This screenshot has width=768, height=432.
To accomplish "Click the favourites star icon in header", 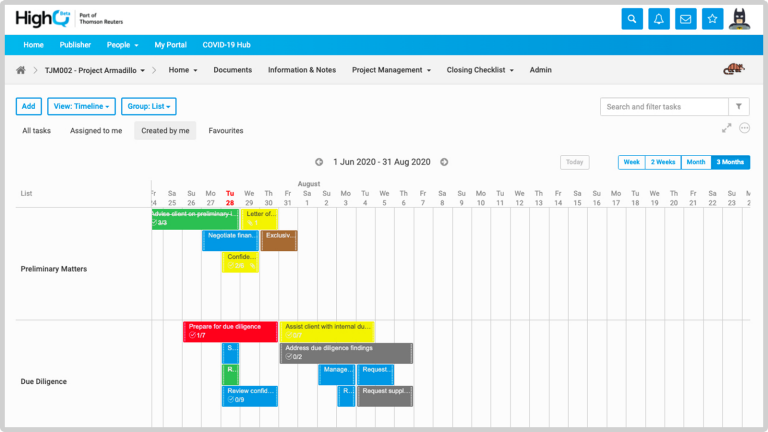I will coord(712,18).
